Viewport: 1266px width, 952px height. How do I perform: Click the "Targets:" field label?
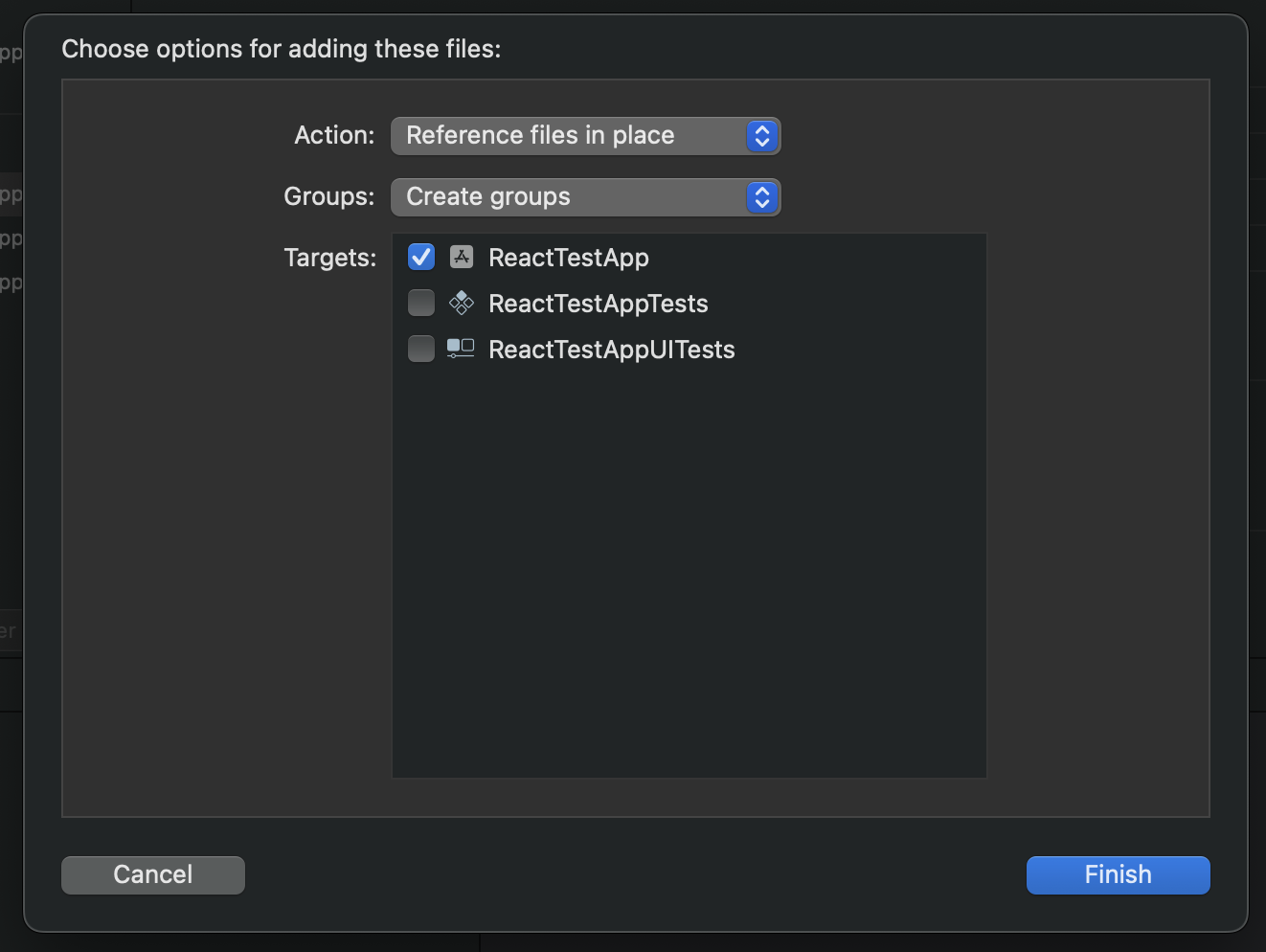click(x=330, y=258)
